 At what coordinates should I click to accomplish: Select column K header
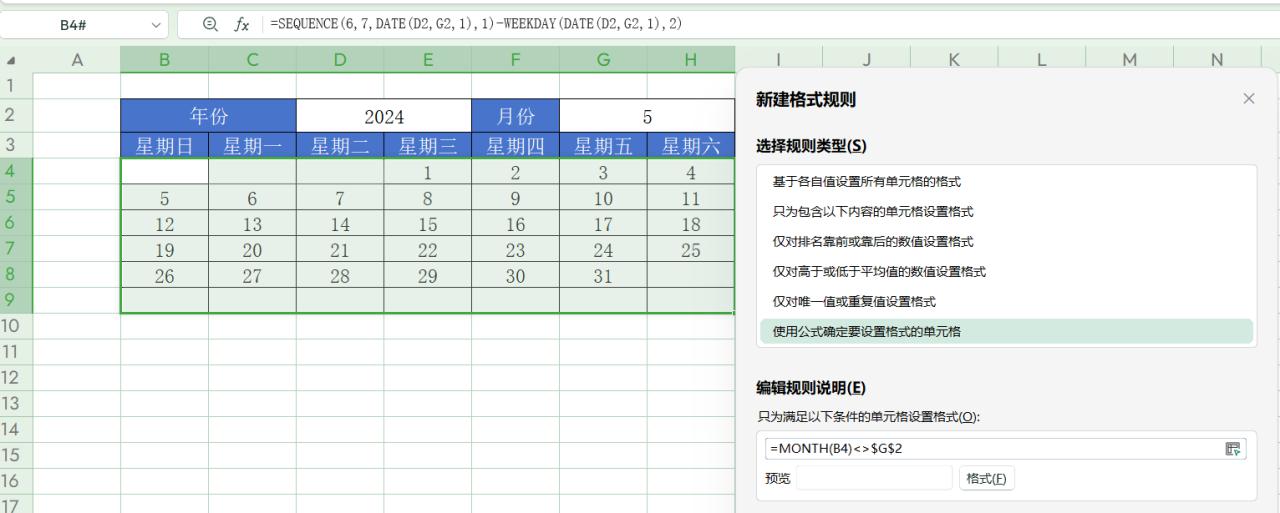[x=953, y=60]
